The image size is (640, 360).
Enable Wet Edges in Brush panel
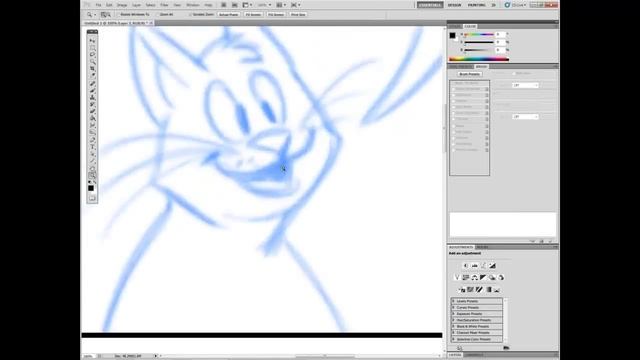pyautogui.click(x=453, y=132)
